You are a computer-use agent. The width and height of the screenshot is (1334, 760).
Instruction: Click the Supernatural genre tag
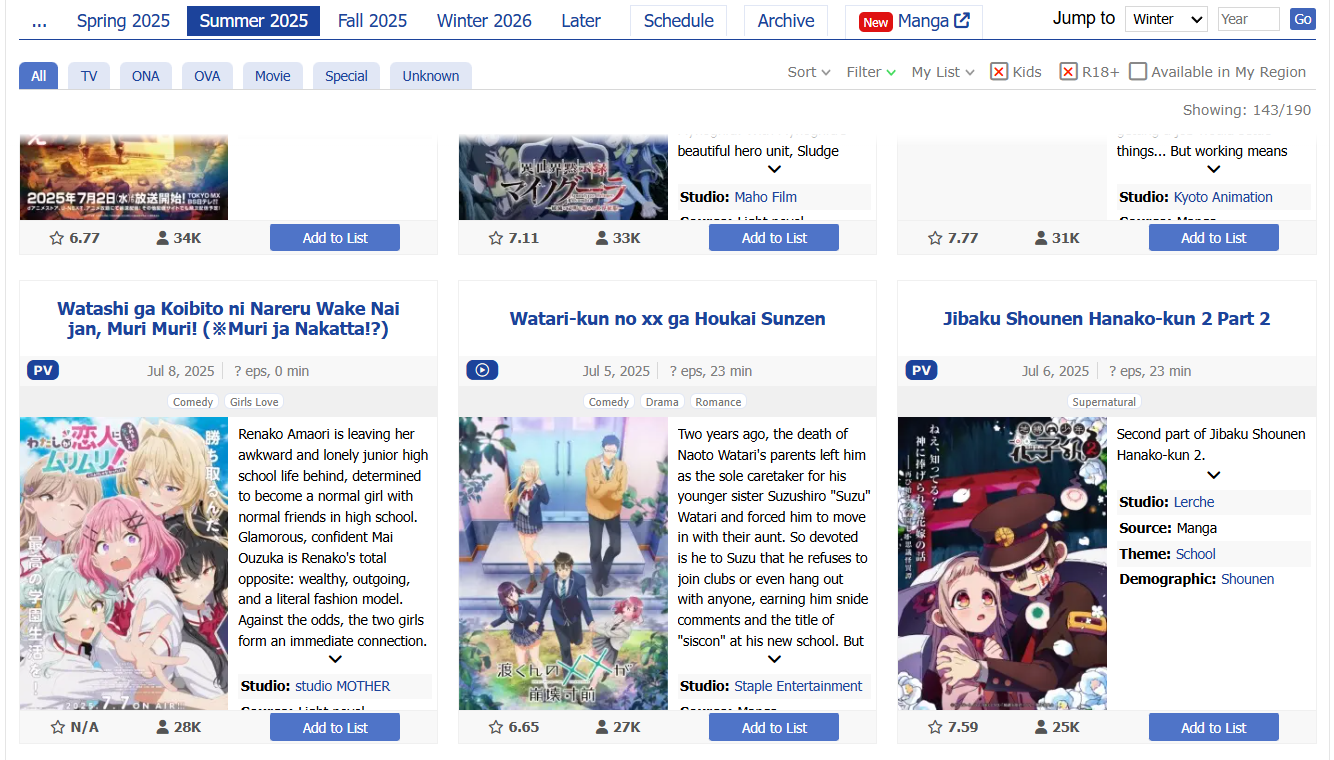coord(1104,402)
